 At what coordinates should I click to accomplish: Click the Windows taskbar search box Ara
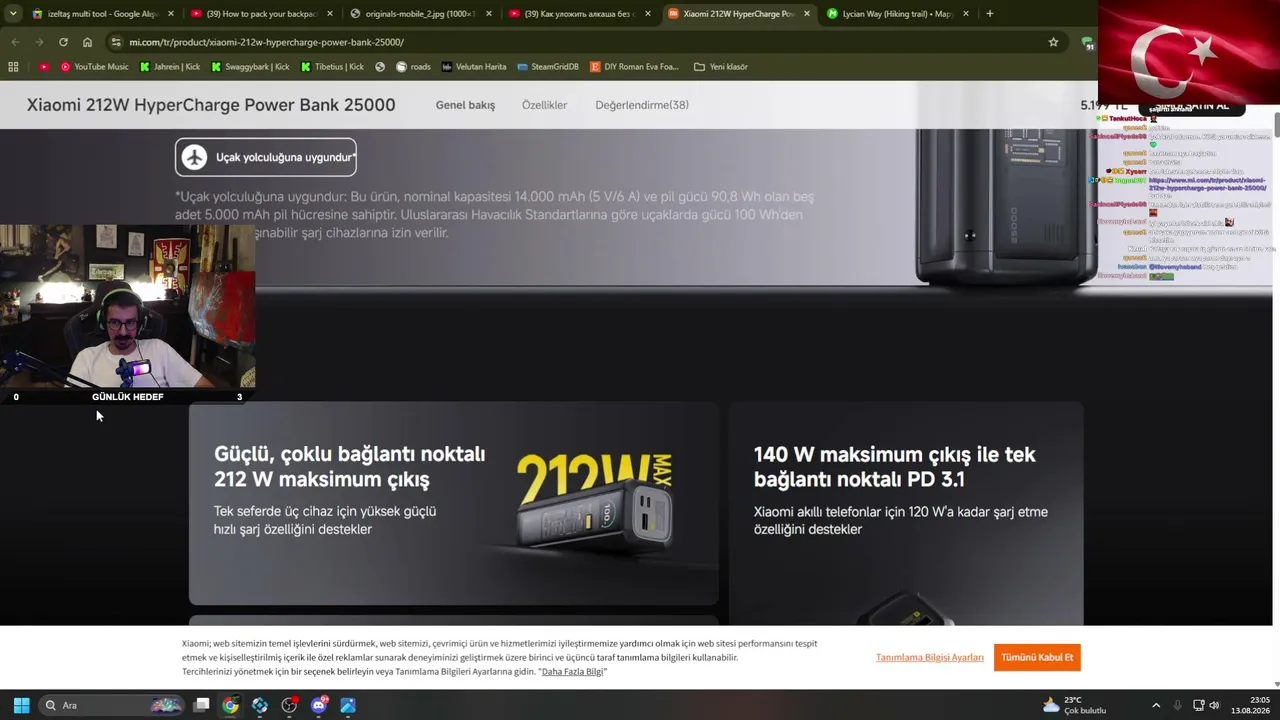pos(112,705)
